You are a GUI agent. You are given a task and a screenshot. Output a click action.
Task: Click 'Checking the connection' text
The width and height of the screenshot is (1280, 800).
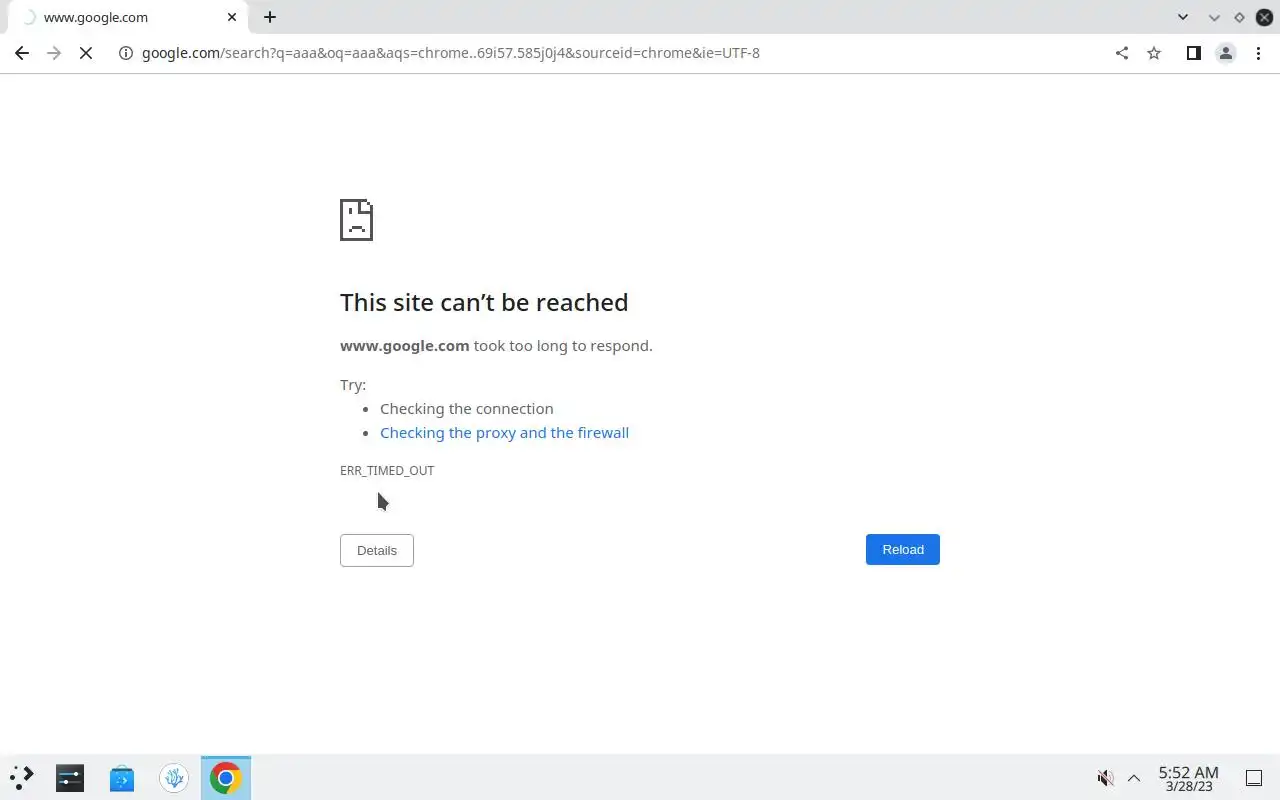click(x=466, y=409)
